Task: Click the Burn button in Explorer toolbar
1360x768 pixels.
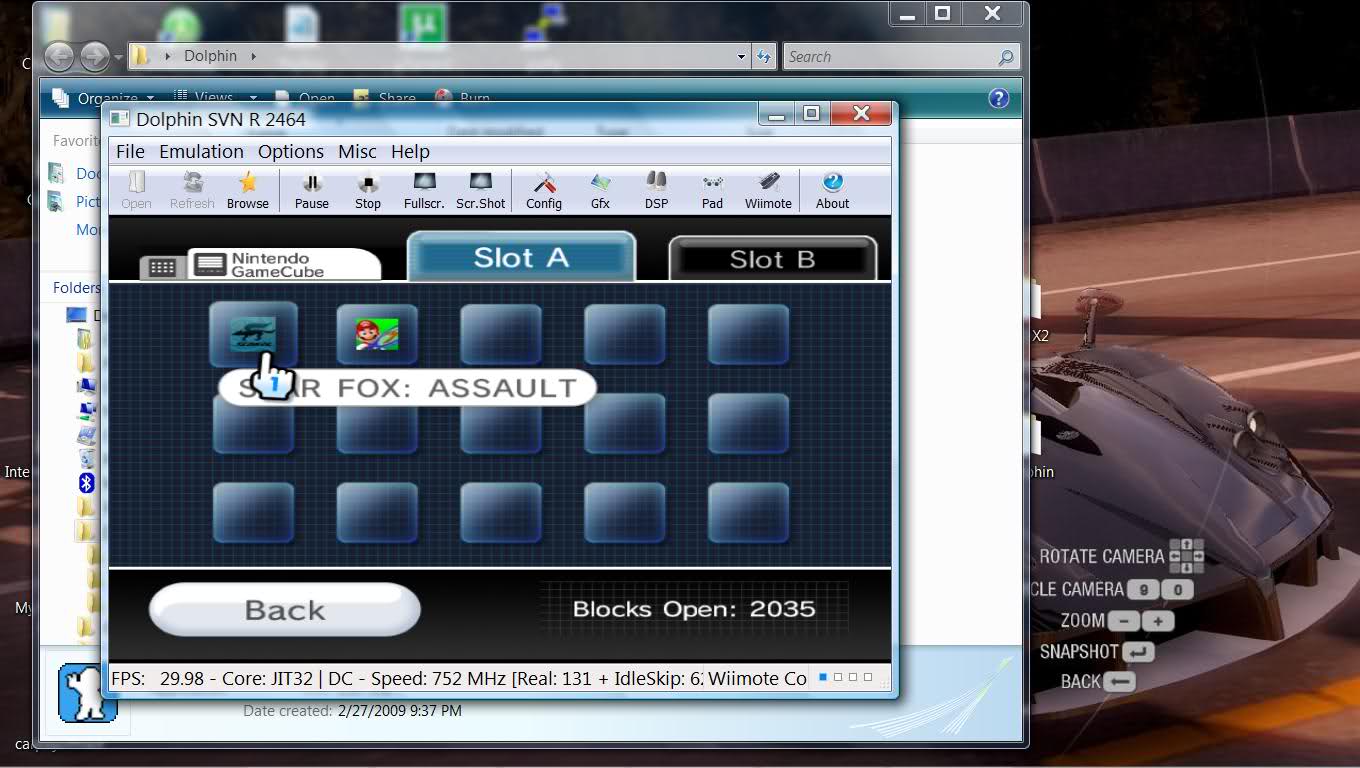Action: (463, 98)
